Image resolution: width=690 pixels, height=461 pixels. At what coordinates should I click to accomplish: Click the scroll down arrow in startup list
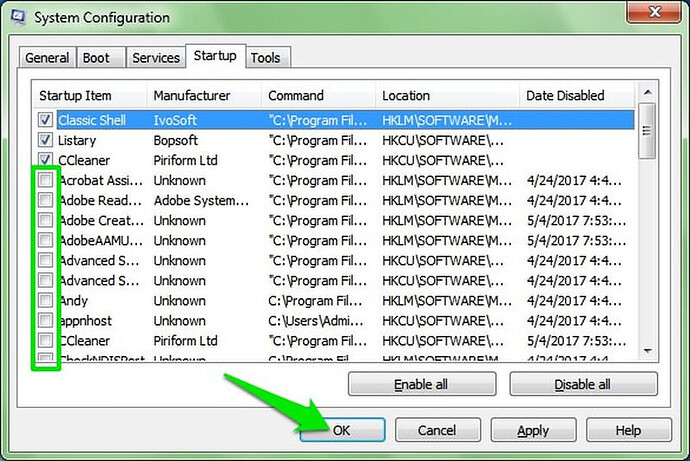click(647, 351)
